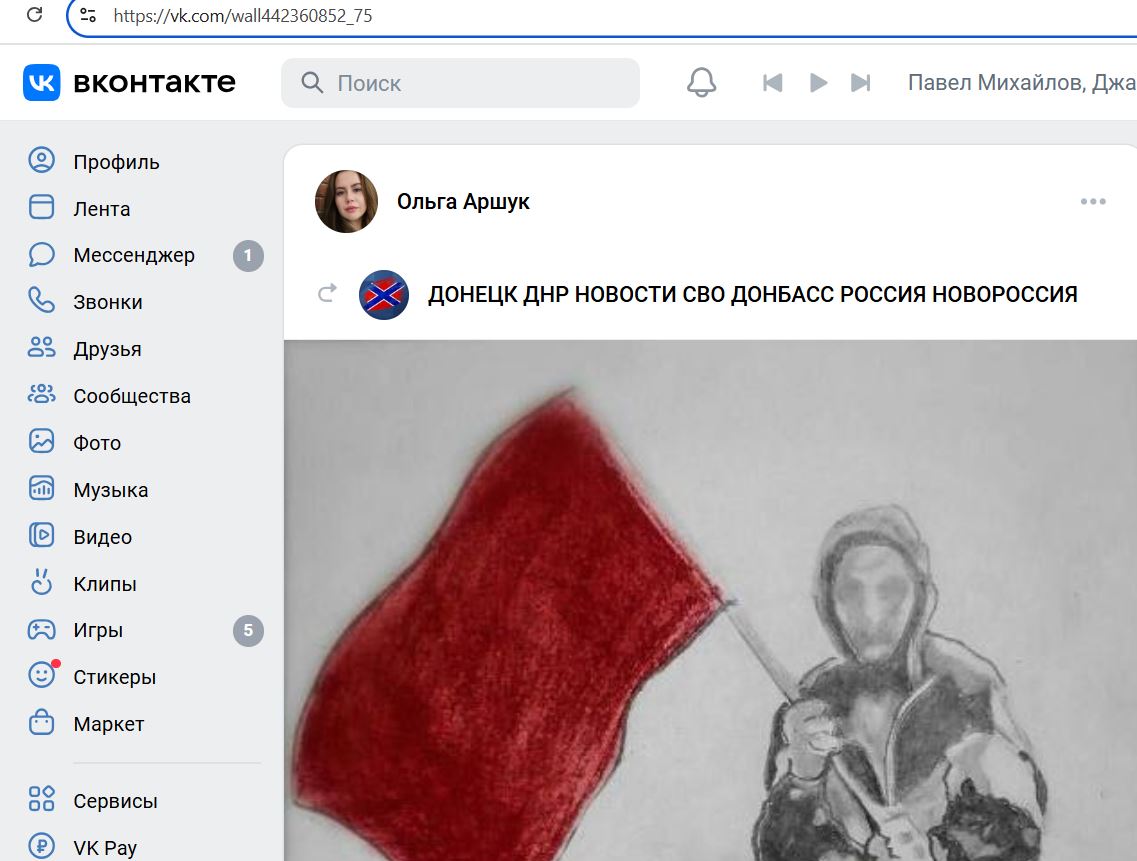Open the Фото section
The height and width of the screenshot is (861, 1137).
click(x=97, y=442)
